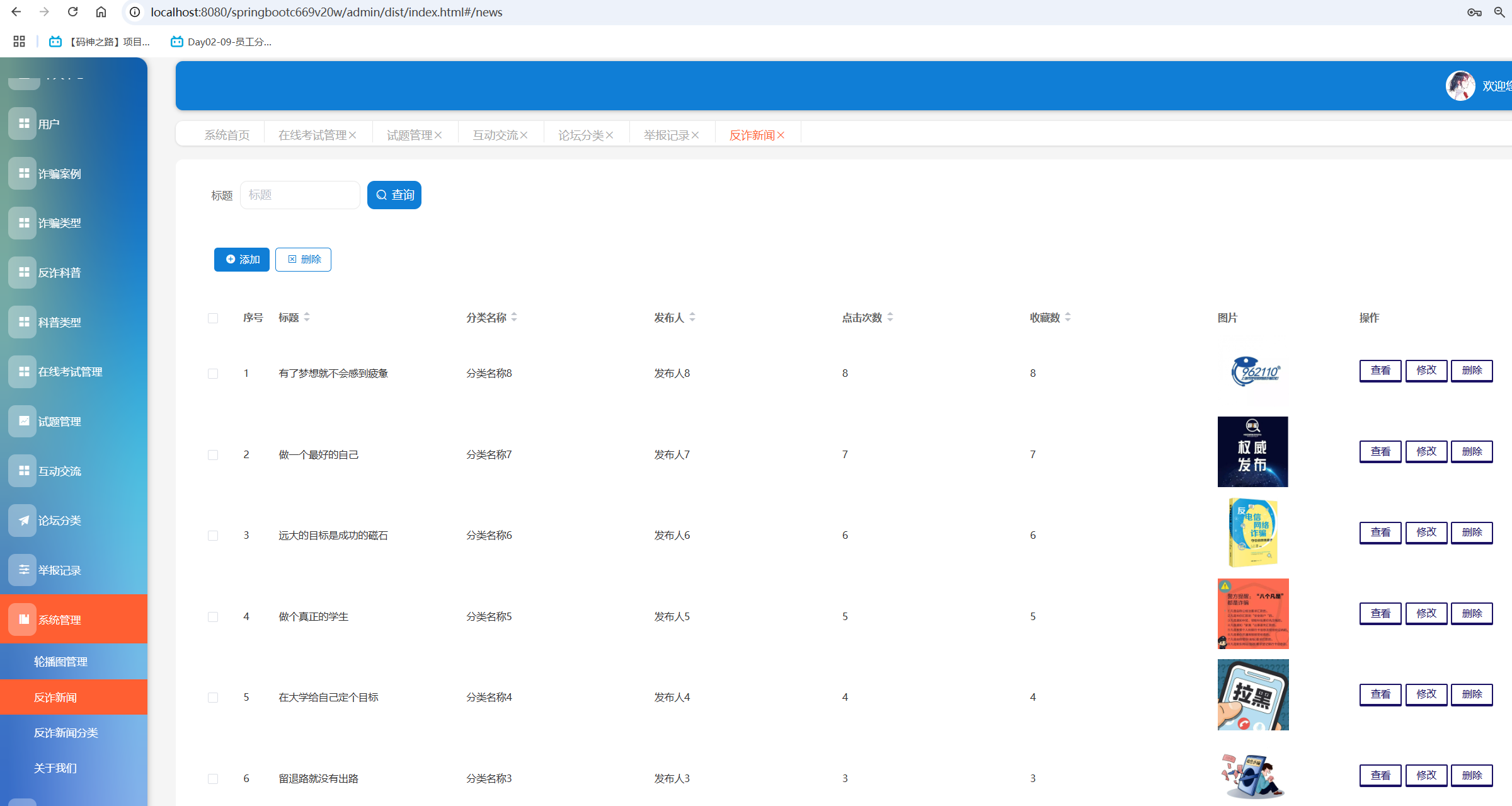Image resolution: width=1512 pixels, height=806 pixels.
Task: Click the 举报记录 sliders sidebar icon
Action: [x=23, y=570]
